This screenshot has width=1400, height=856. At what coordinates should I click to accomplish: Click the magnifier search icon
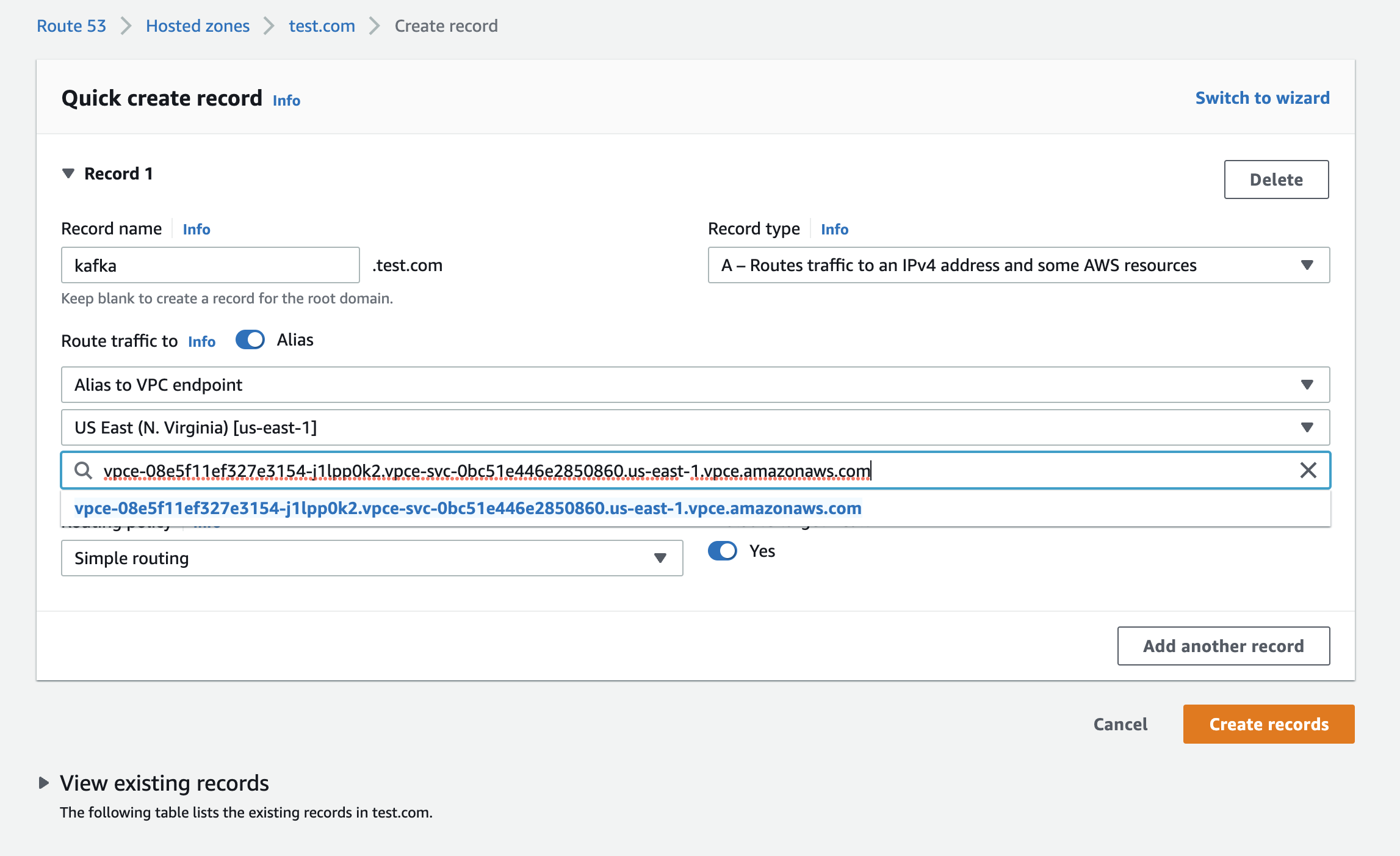(x=83, y=470)
